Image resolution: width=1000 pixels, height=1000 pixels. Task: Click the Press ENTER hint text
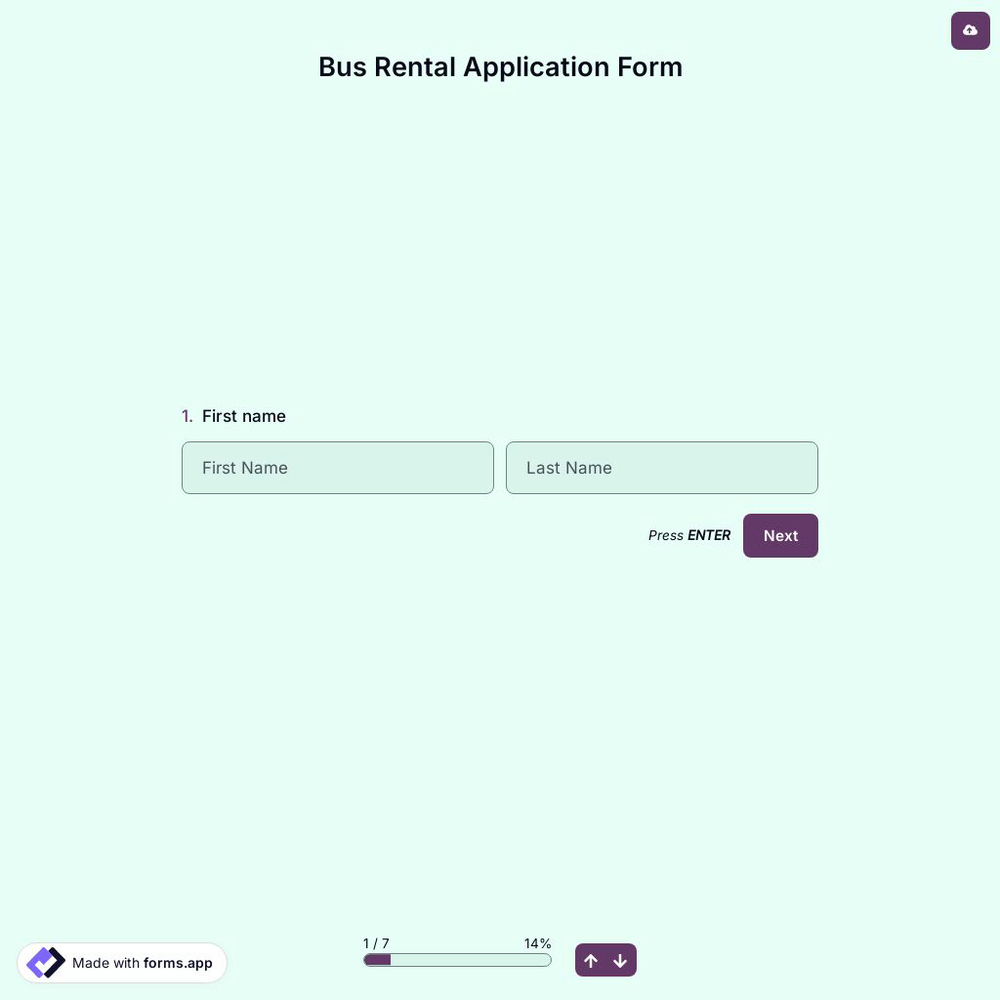click(689, 533)
